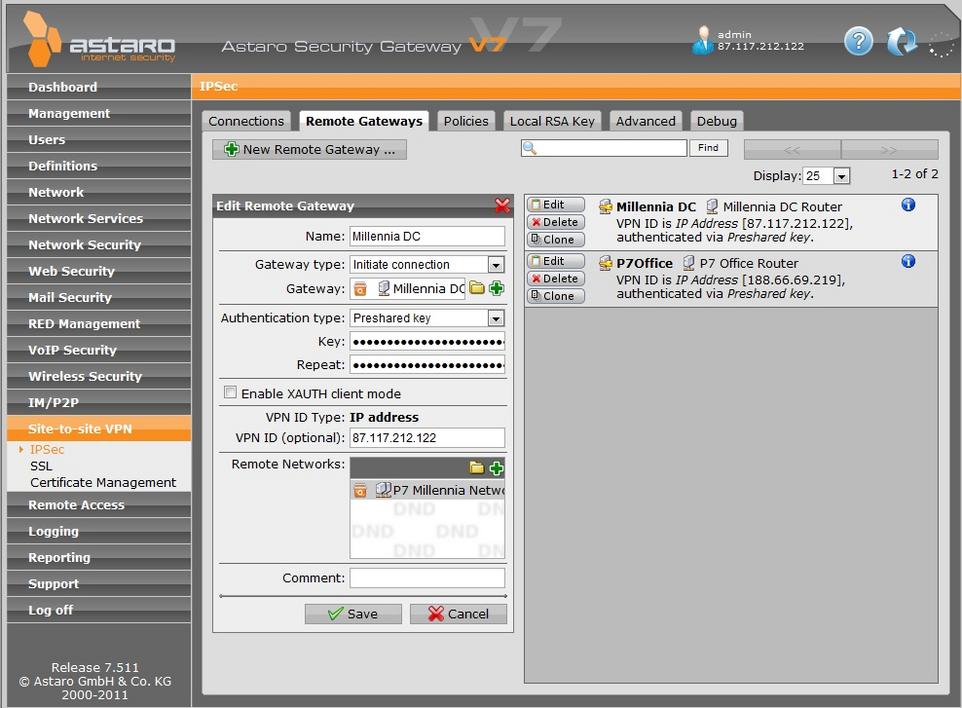Remove P7 Millennia Network trash icon
This screenshot has height=708, width=962.
click(x=360, y=490)
